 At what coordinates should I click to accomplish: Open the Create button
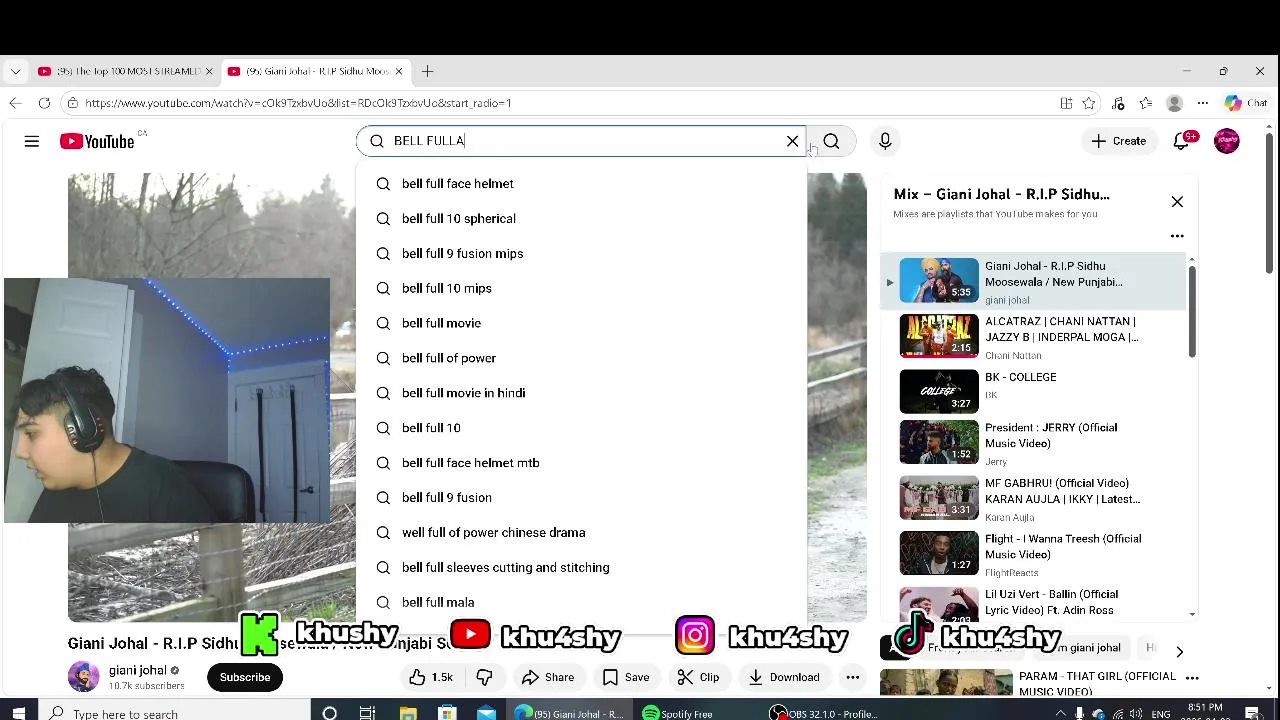coord(1119,141)
